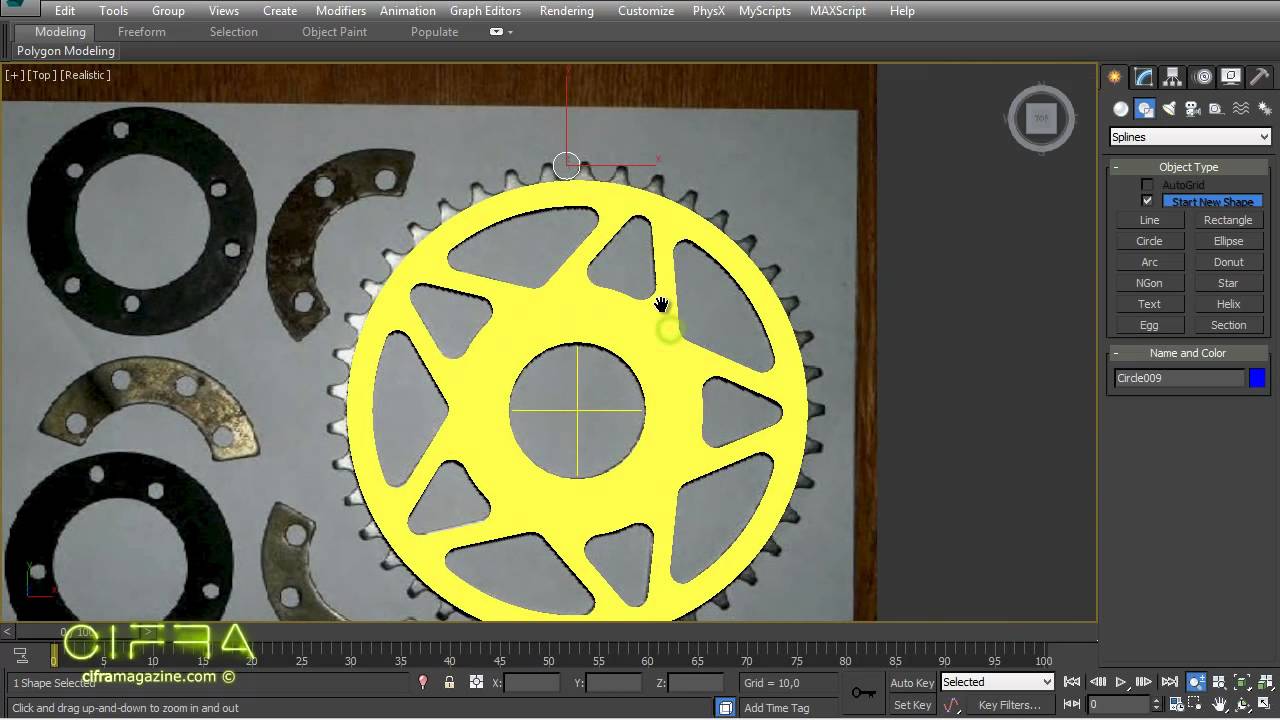The width and height of the screenshot is (1280, 720).
Task: Open the MAXScript menu
Action: [838, 11]
